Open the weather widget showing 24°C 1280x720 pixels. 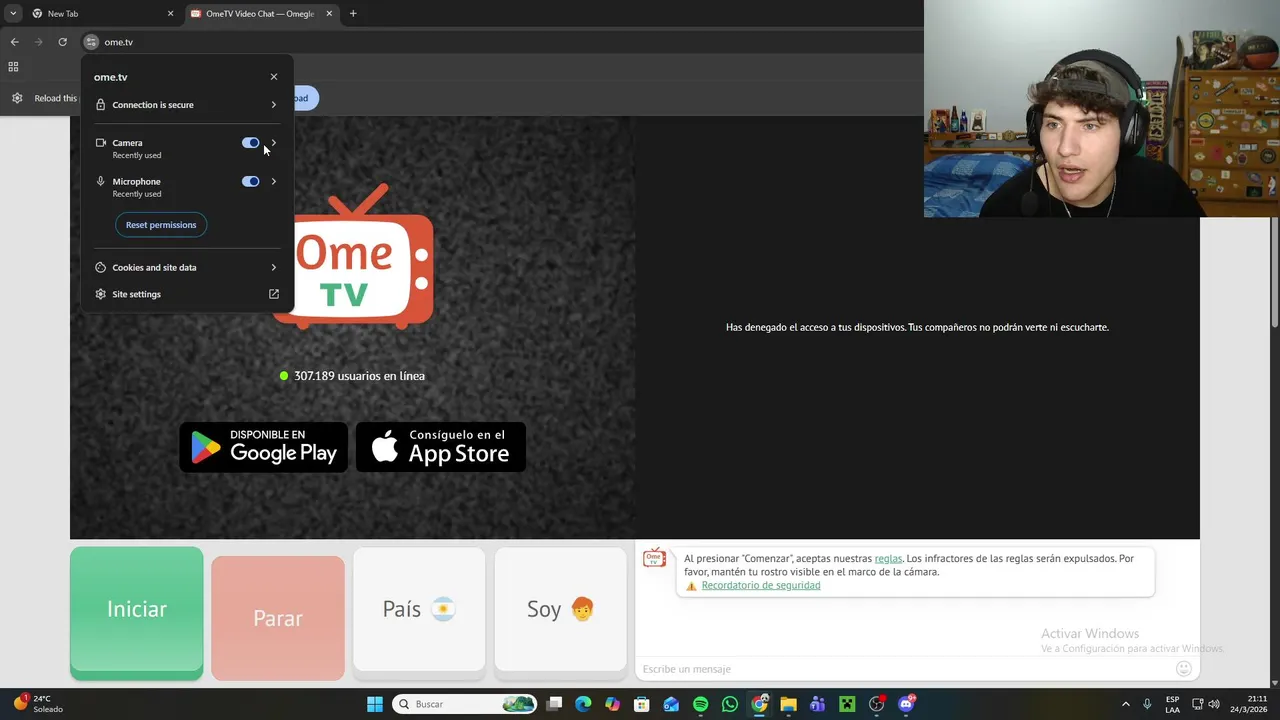[x=38, y=704]
